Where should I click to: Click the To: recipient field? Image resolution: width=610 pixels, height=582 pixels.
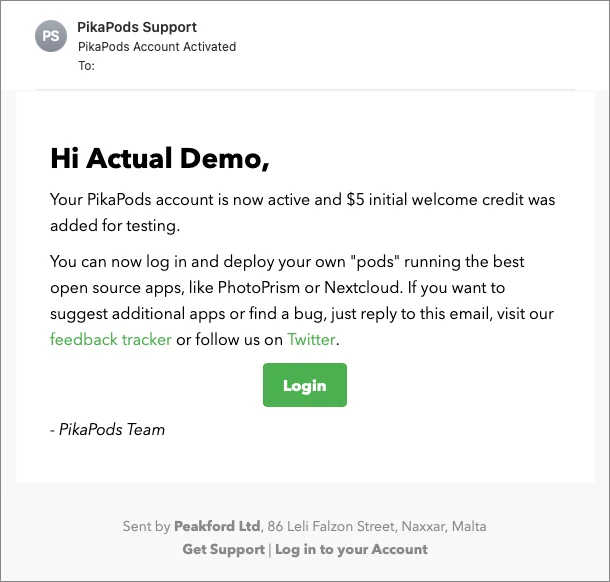[x=87, y=65]
